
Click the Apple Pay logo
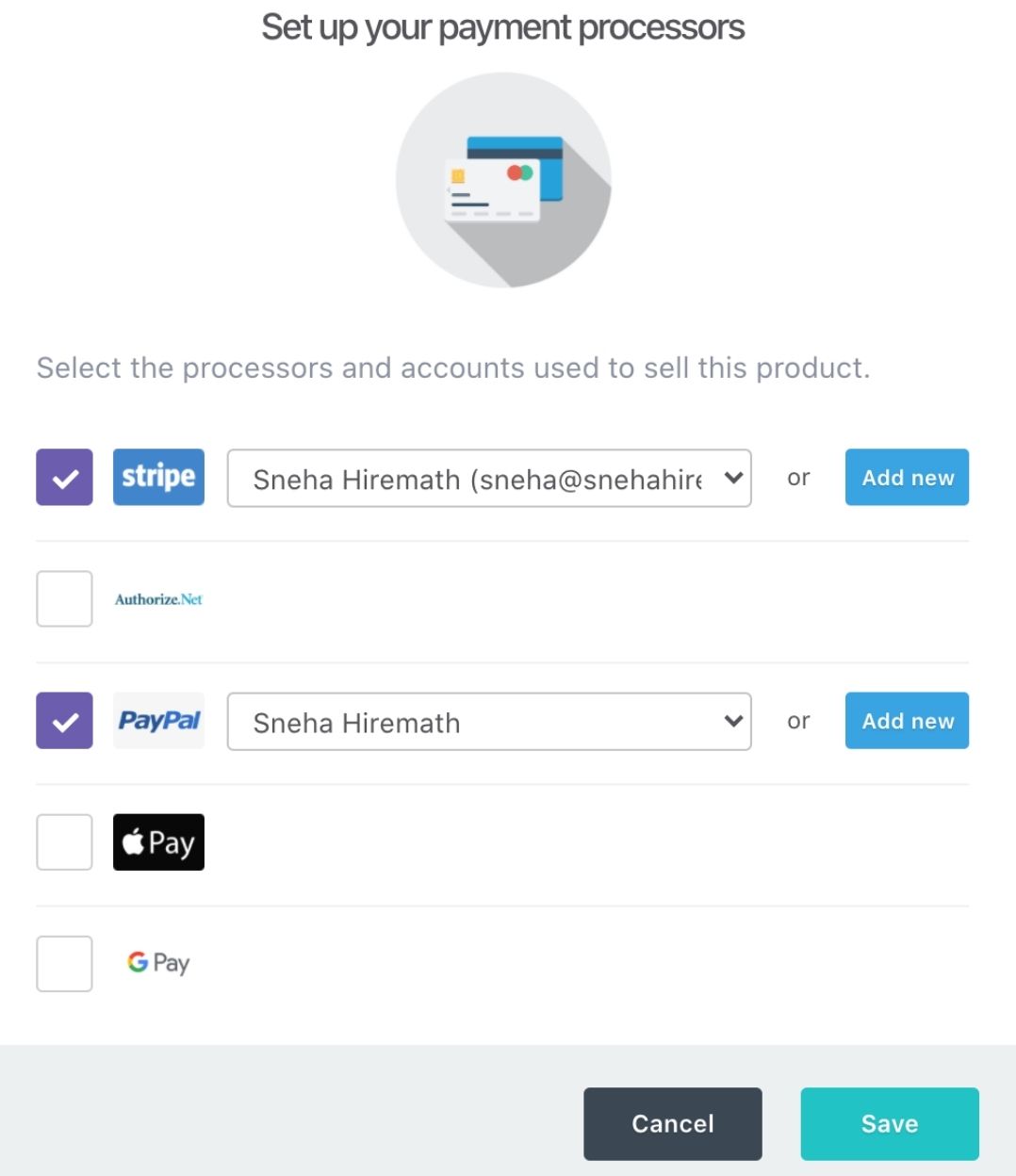point(158,841)
